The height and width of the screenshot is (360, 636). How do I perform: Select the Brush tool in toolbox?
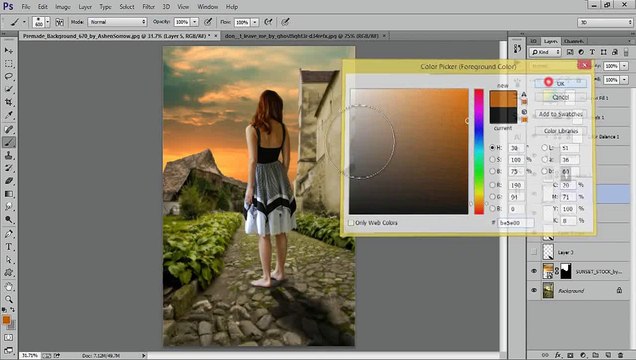9,142
